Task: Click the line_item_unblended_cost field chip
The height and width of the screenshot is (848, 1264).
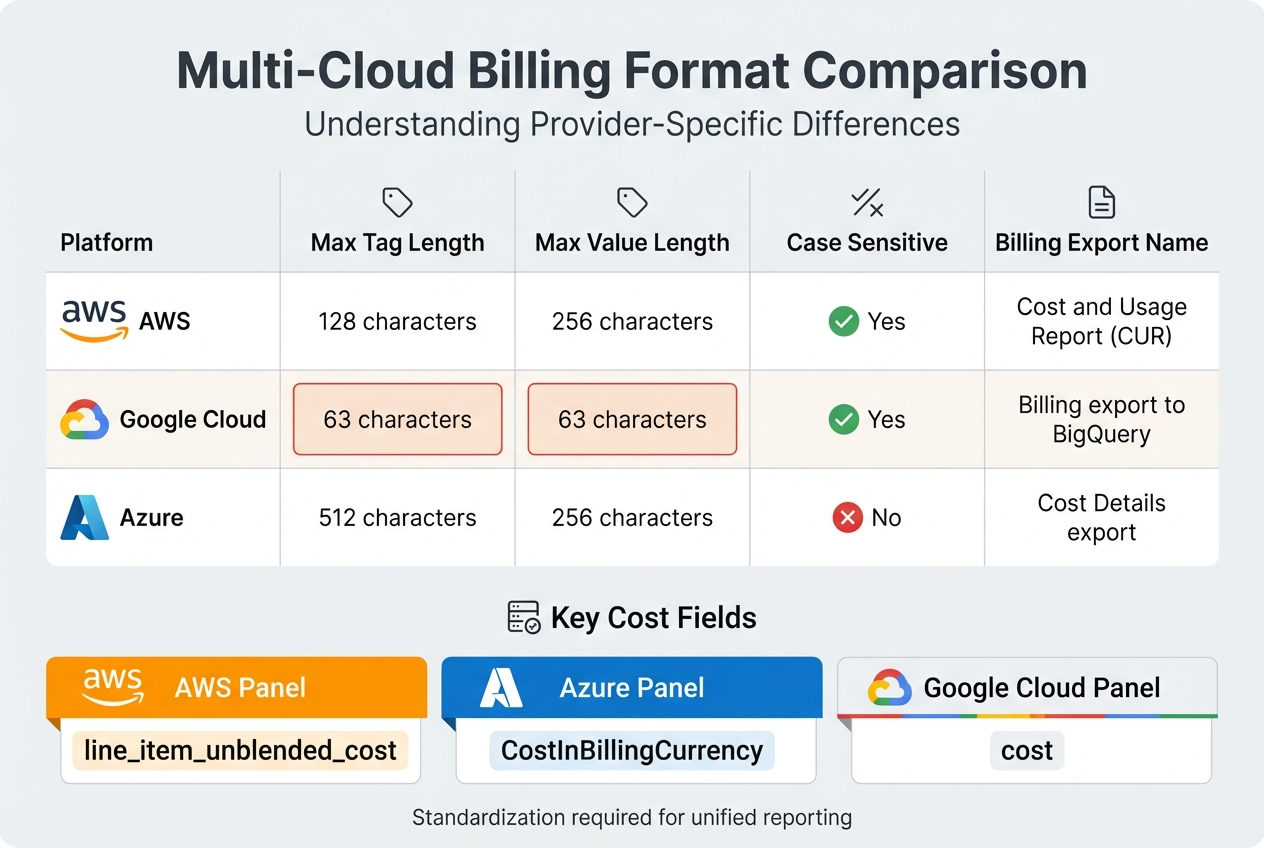Action: click(240, 750)
